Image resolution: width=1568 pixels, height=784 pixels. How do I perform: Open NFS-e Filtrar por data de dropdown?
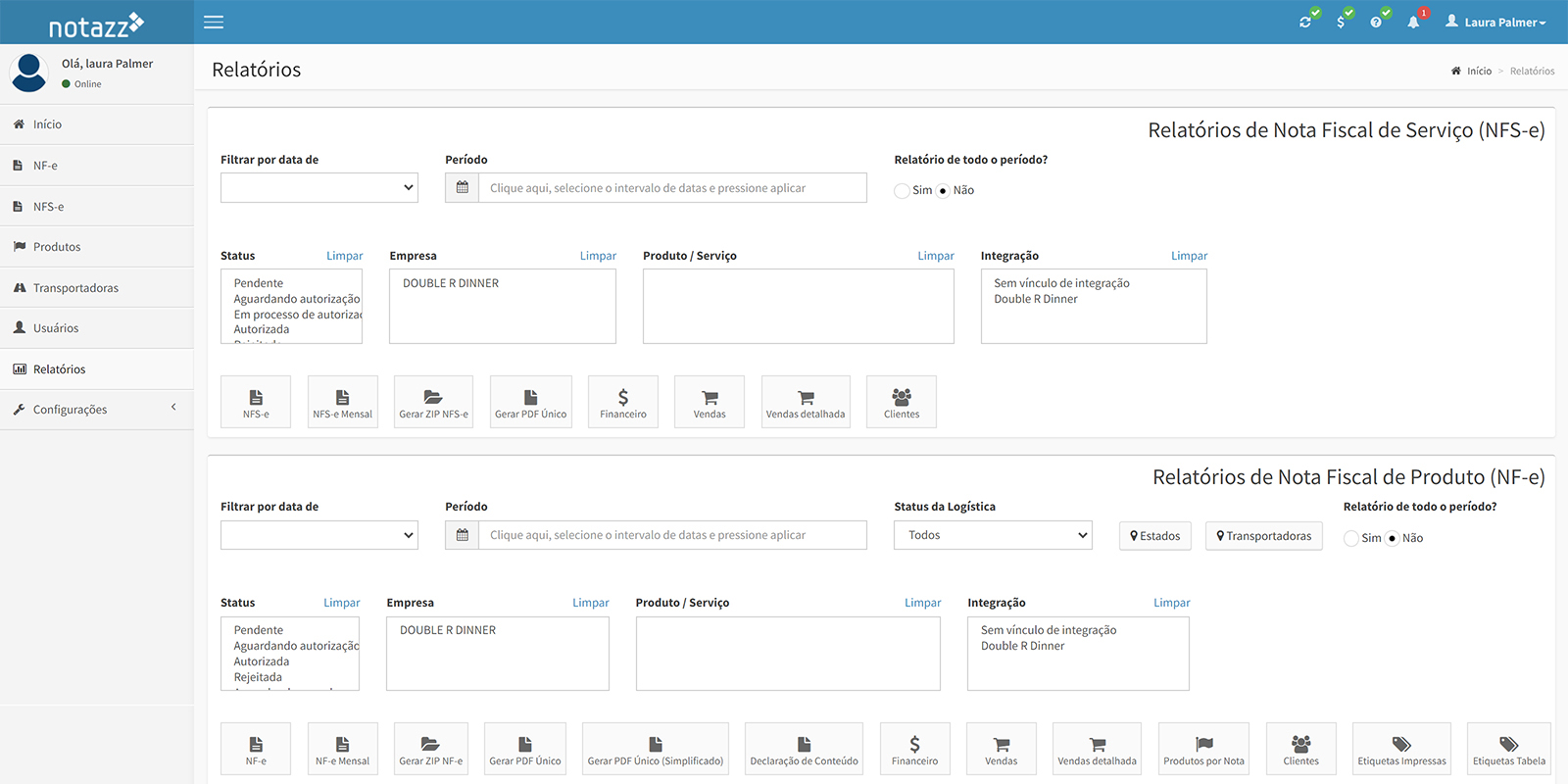(319, 188)
